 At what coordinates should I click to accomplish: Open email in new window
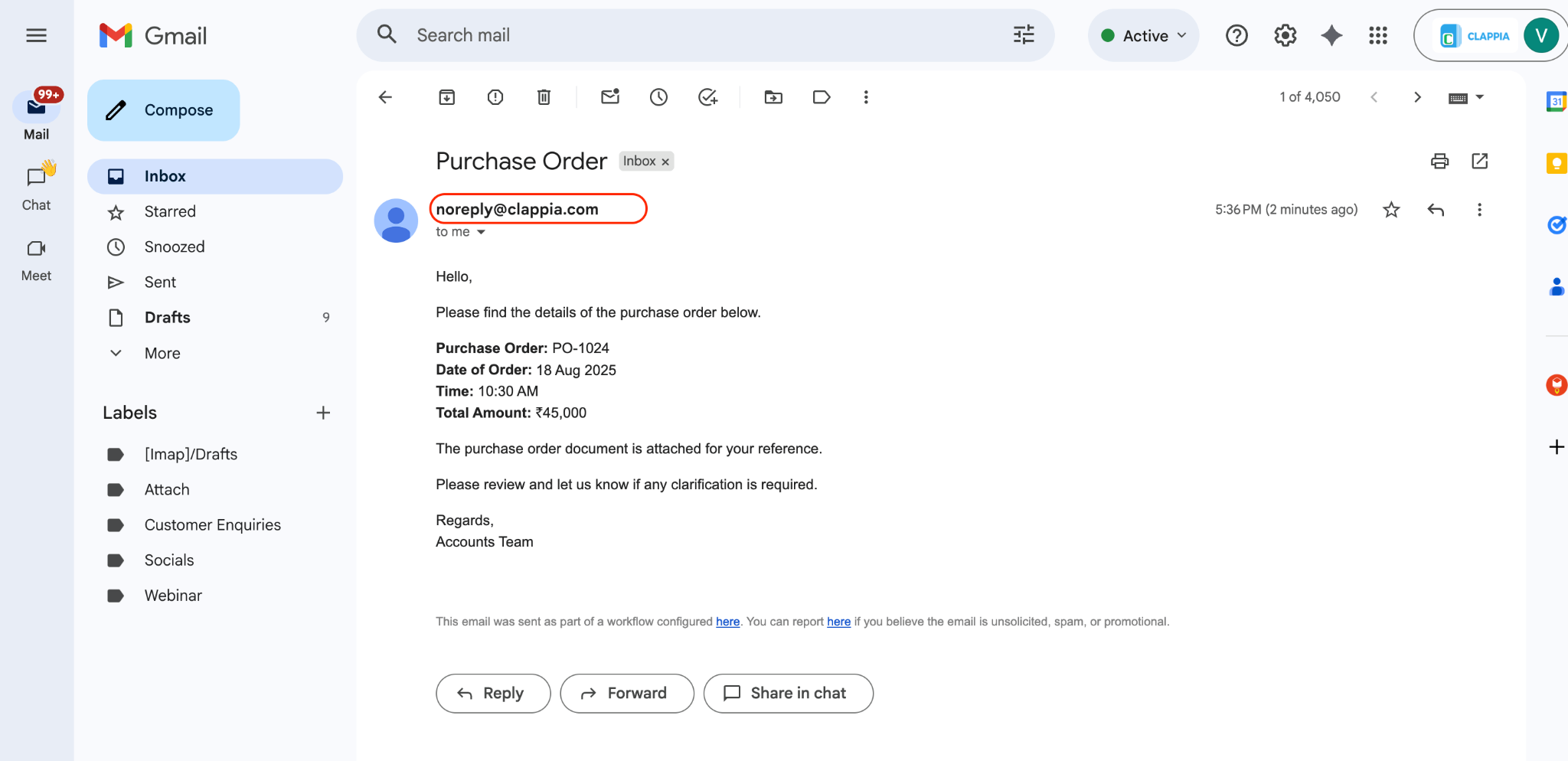(1480, 161)
